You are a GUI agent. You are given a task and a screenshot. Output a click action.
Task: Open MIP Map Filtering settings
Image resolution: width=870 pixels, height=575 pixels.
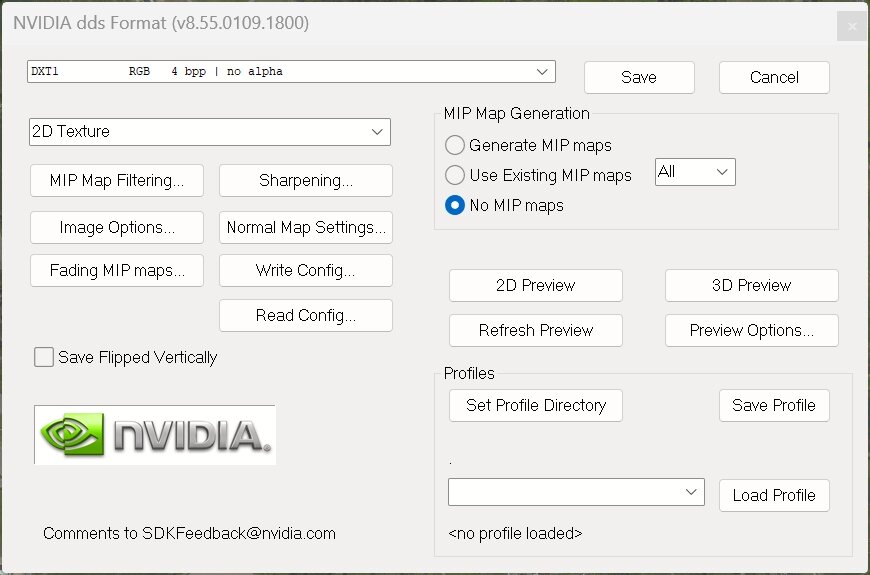click(x=117, y=180)
